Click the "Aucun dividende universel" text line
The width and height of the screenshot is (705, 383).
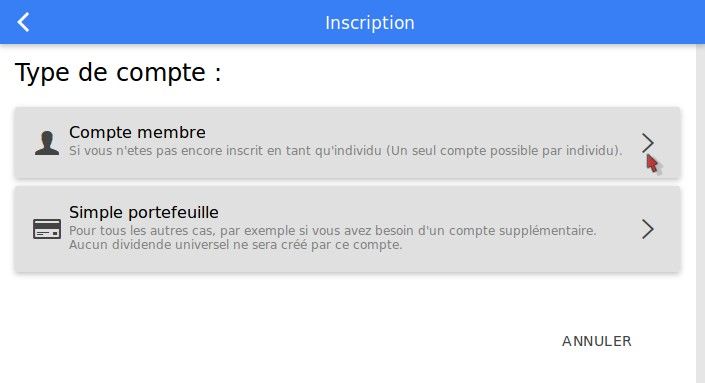point(235,245)
